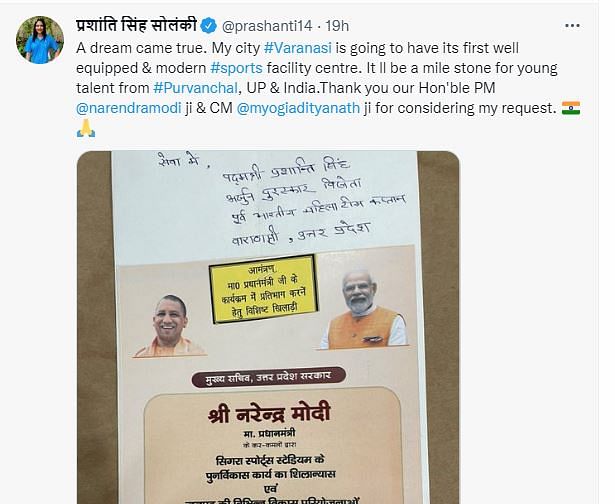The width and height of the screenshot is (615, 504).
Task: Click the मुख्य सचिव, उत्तर प्रदेश सरकार banner
Action: point(268,377)
